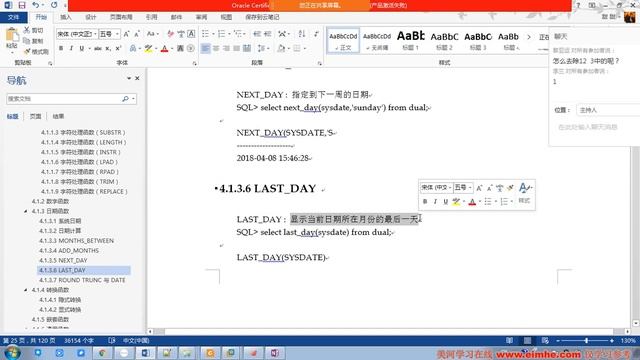Viewport: 640px width, 360px height.
Task: Collapse the 4.1.4 转换函数 heading in navigation
Action: pos(25,290)
